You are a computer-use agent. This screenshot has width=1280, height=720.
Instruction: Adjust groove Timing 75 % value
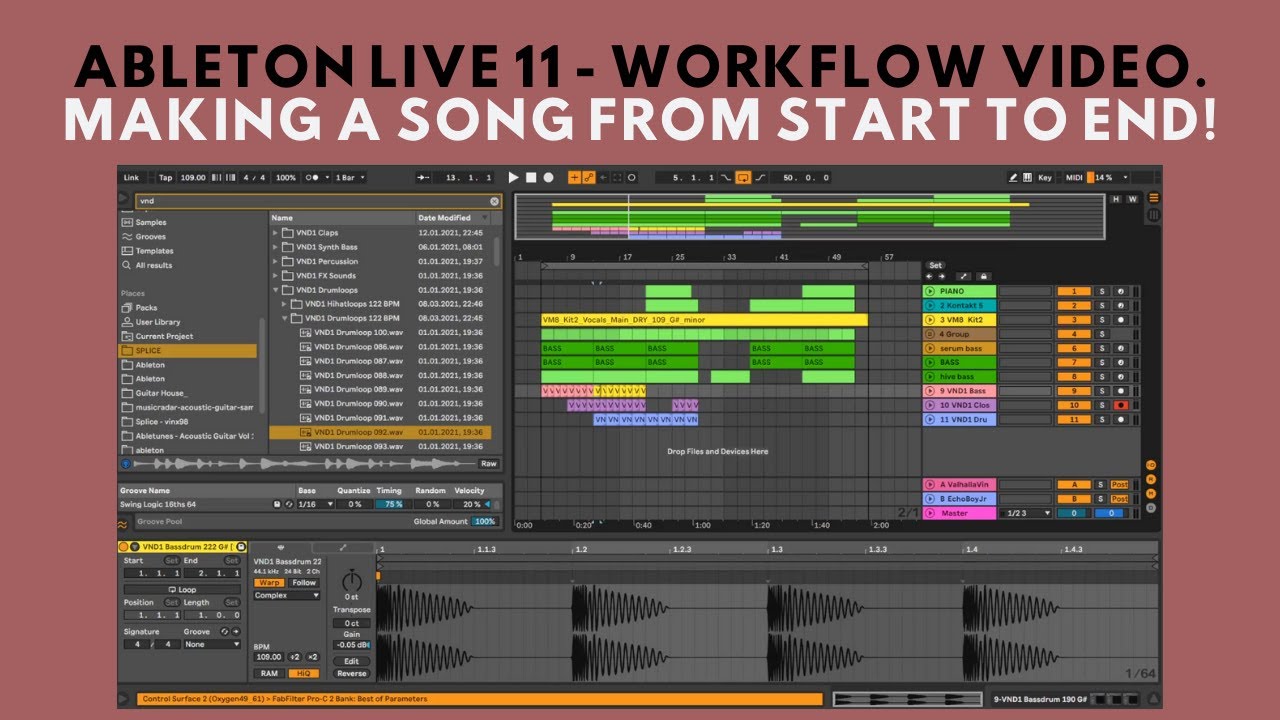tap(390, 505)
